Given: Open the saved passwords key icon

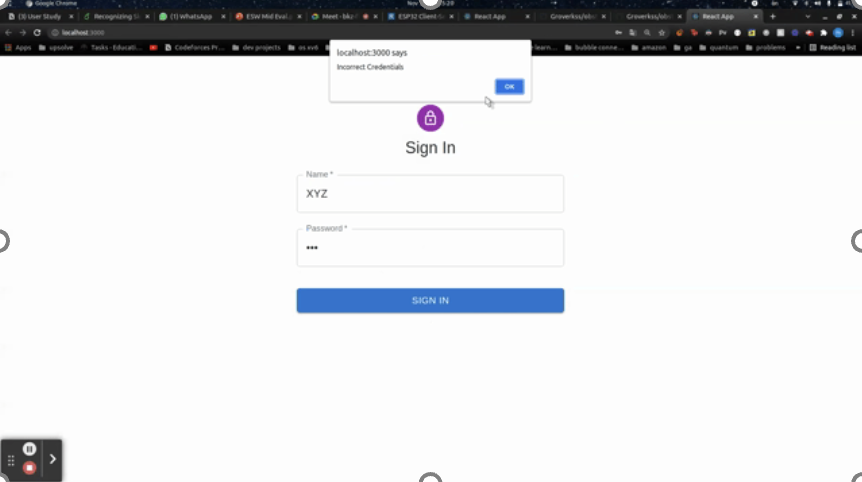Looking at the screenshot, I should point(618,33).
